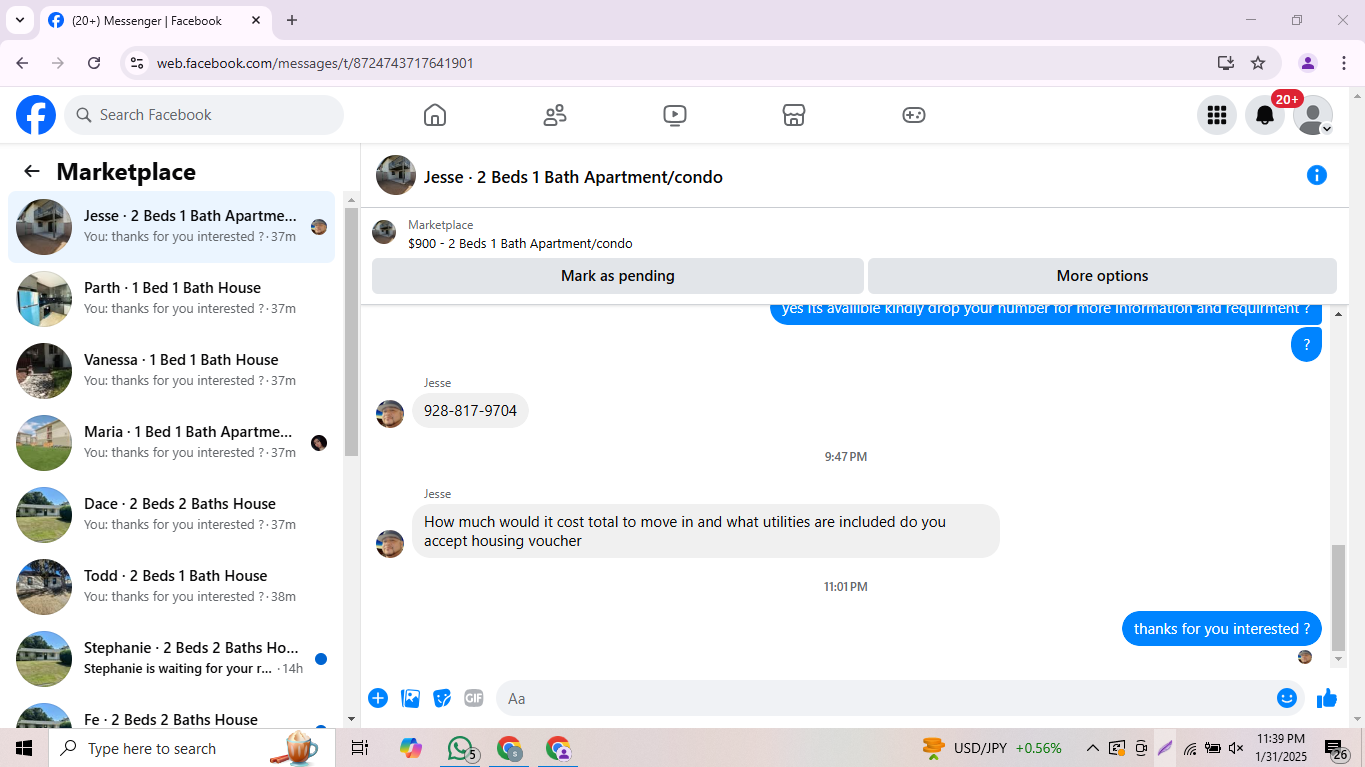Open the Fe 2 Beds 2 Baths House conversation
This screenshot has width=1365, height=767.
point(171,712)
